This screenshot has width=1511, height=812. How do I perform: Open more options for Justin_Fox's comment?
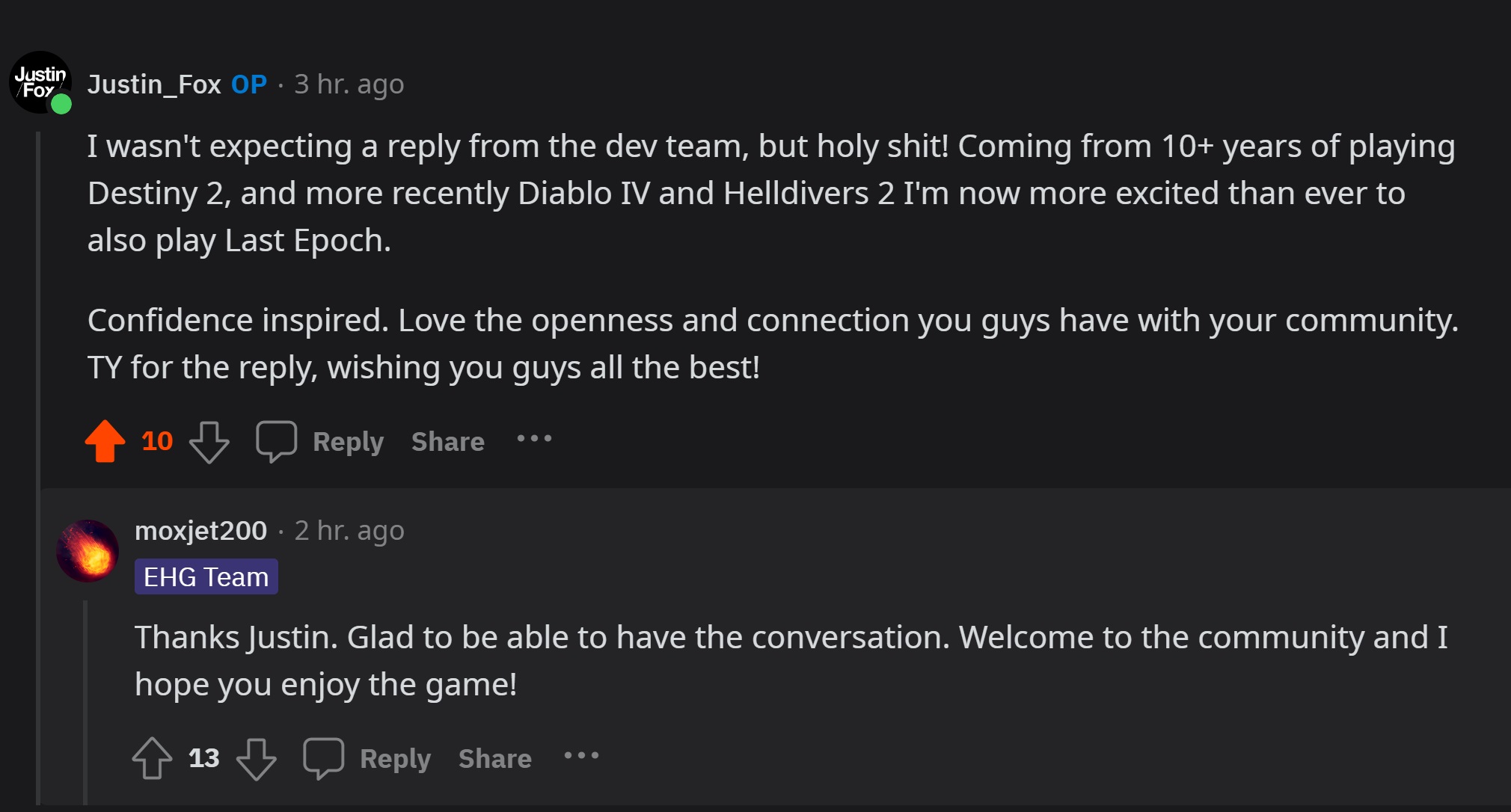(534, 439)
